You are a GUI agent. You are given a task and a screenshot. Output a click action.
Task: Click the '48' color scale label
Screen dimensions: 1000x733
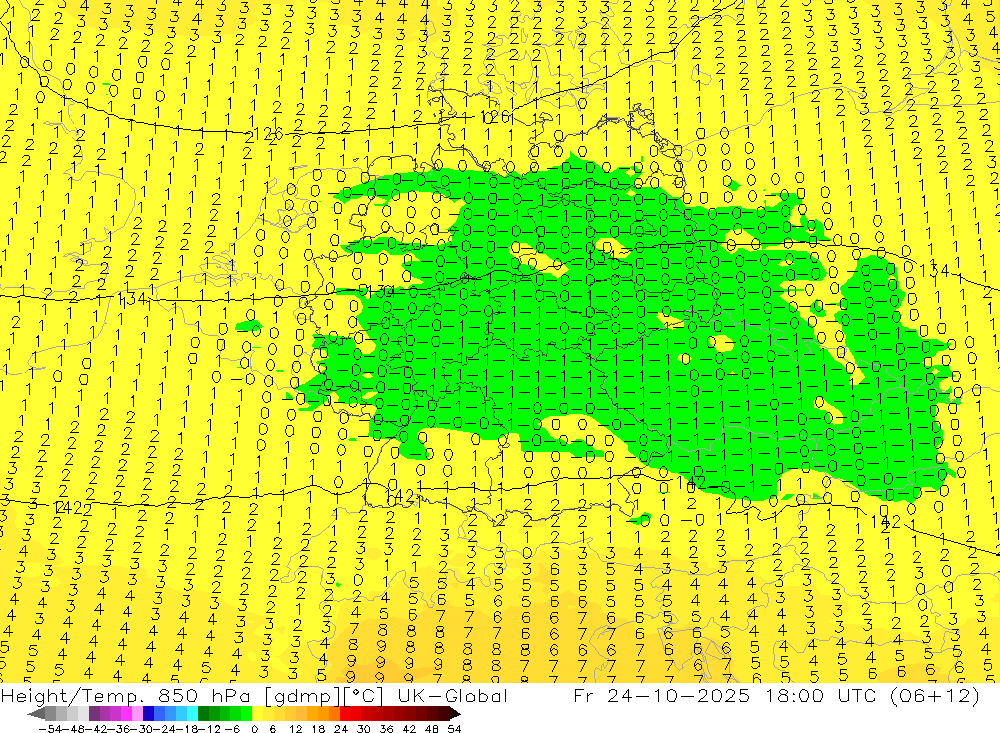[x=432, y=729]
